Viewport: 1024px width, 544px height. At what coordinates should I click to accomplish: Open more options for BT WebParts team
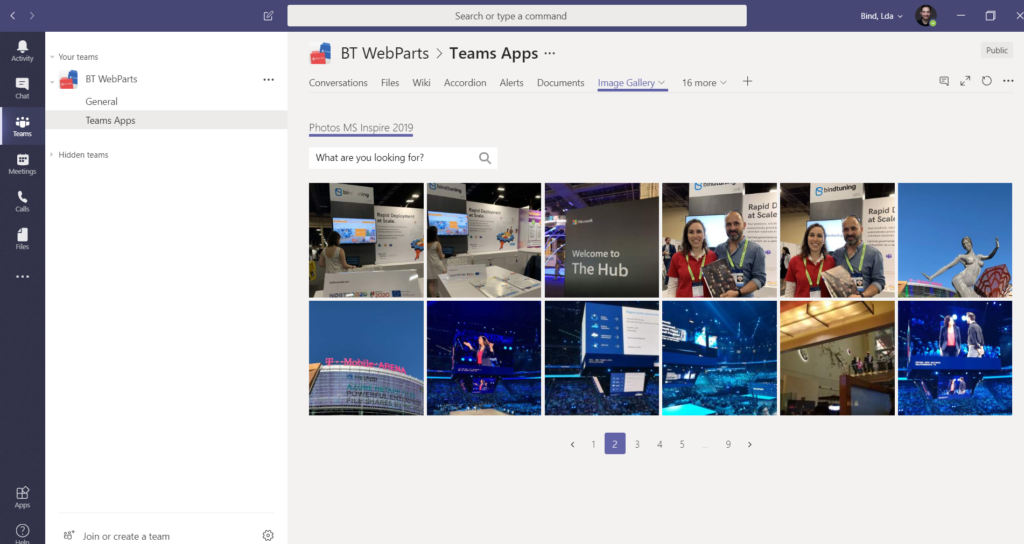tap(268, 80)
